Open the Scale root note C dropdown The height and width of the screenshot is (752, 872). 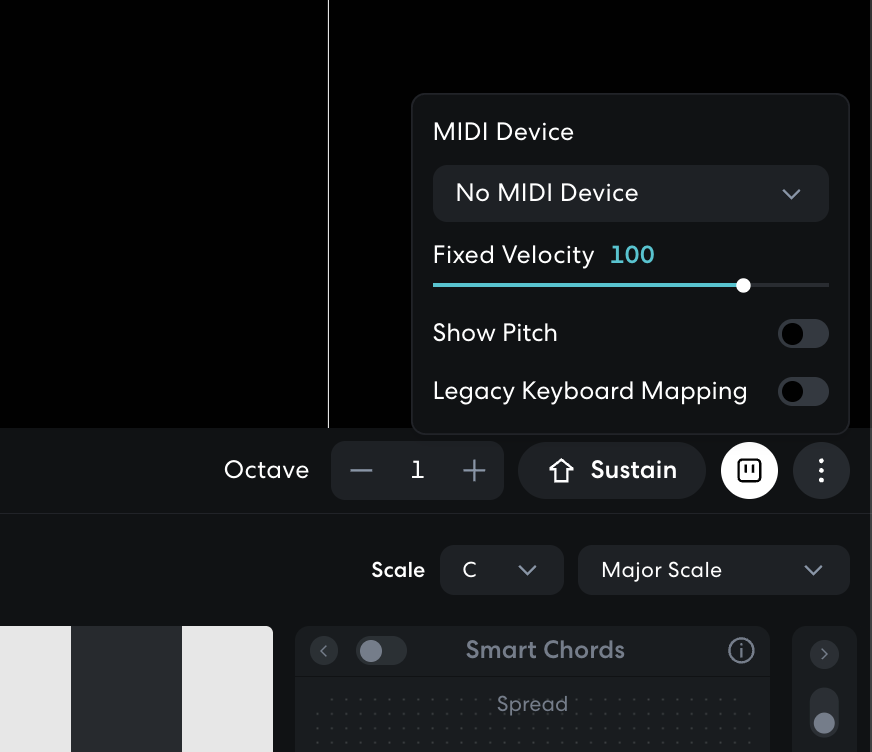click(501, 570)
